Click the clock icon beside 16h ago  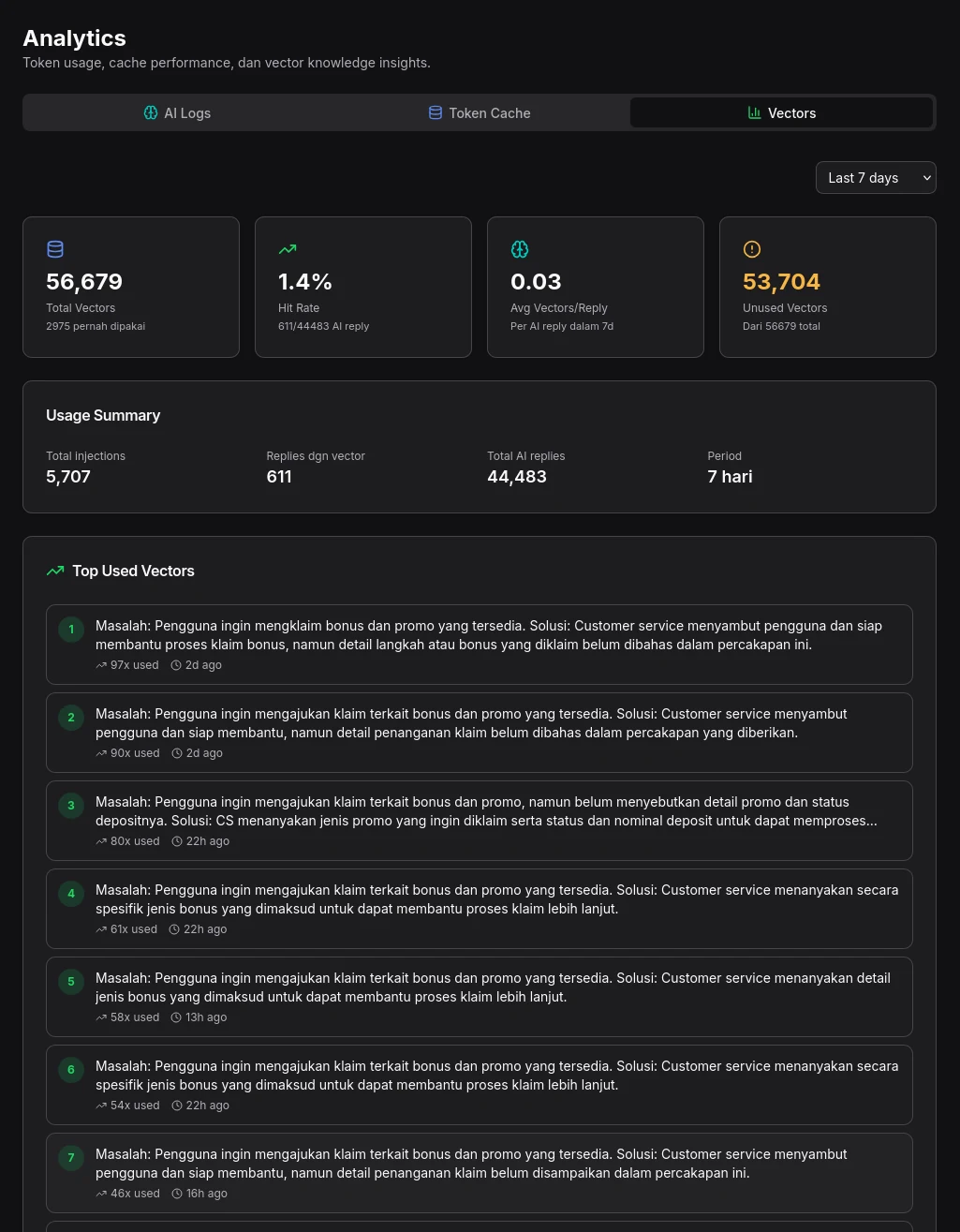tap(177, 1194)
